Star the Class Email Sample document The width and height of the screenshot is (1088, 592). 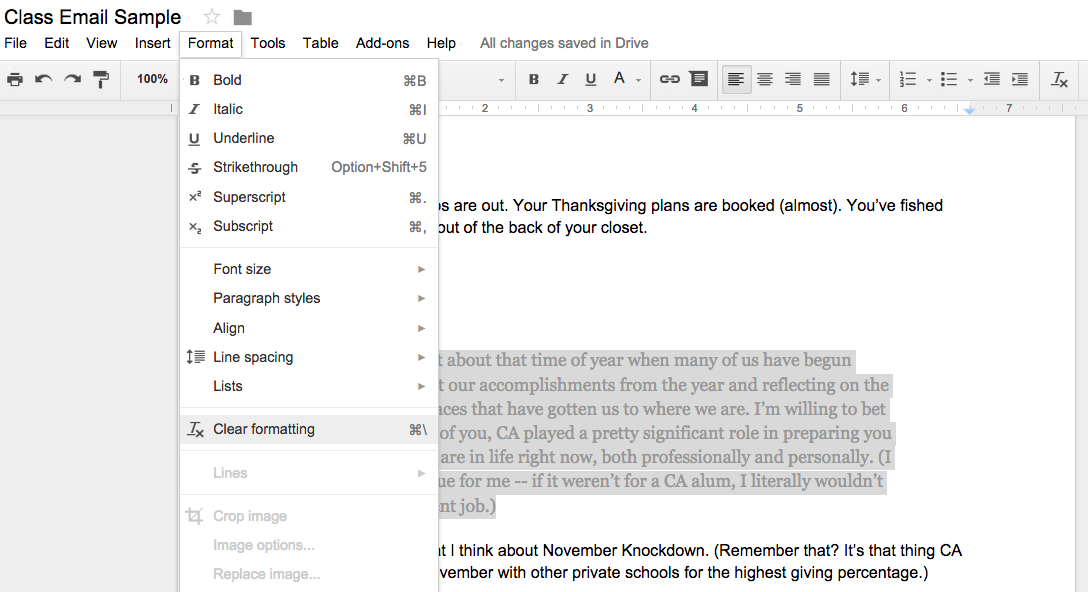click(211, 17)
